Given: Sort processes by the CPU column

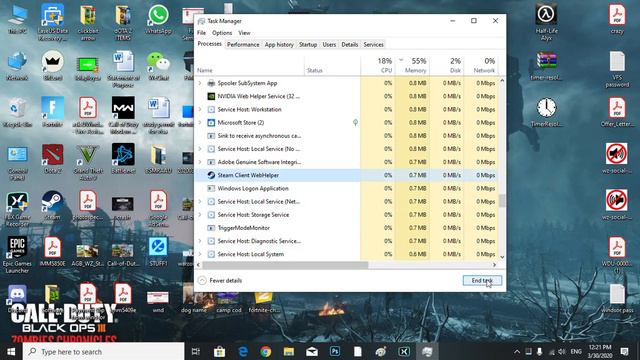Looking at the screenshot, I should pyautogui.click(x=378, y=65).
